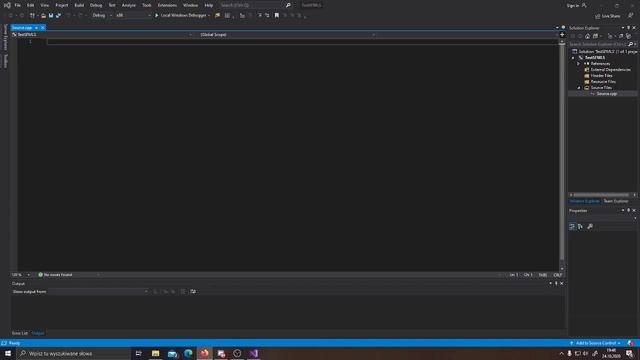This screenshot has height=360, width=640.
Task: Open the Debug configuration dropdown
Action: coord(102,16)
